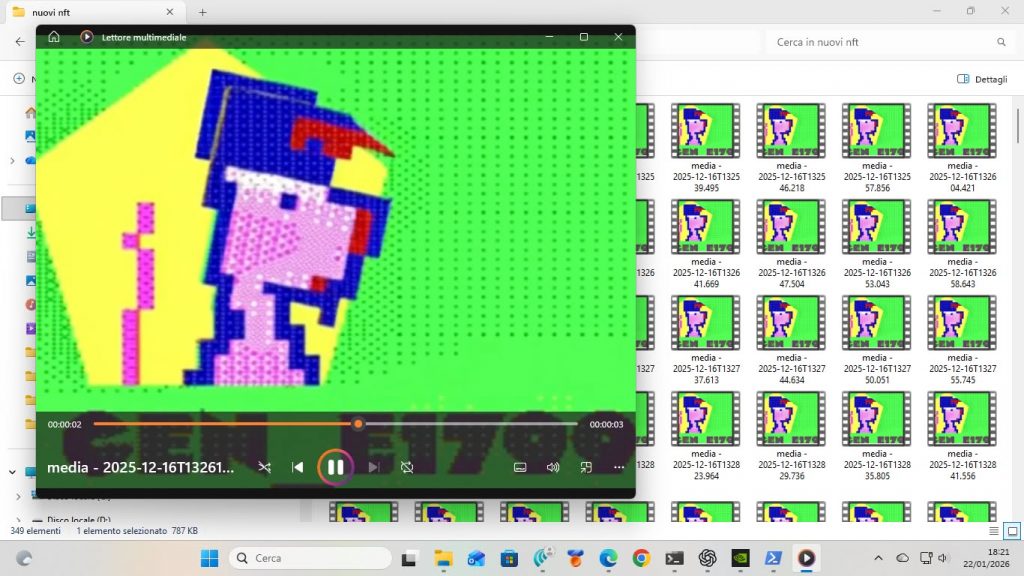Switch to mini player view
1024x576 pixels.
pos(586,467)
